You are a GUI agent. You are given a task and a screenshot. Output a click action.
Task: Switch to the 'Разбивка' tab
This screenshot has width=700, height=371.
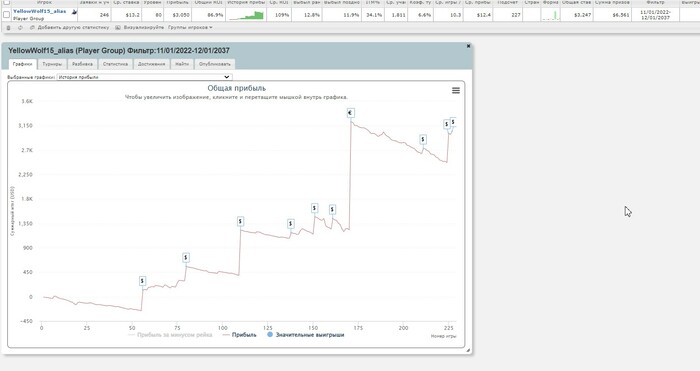[x=83, y=64]
